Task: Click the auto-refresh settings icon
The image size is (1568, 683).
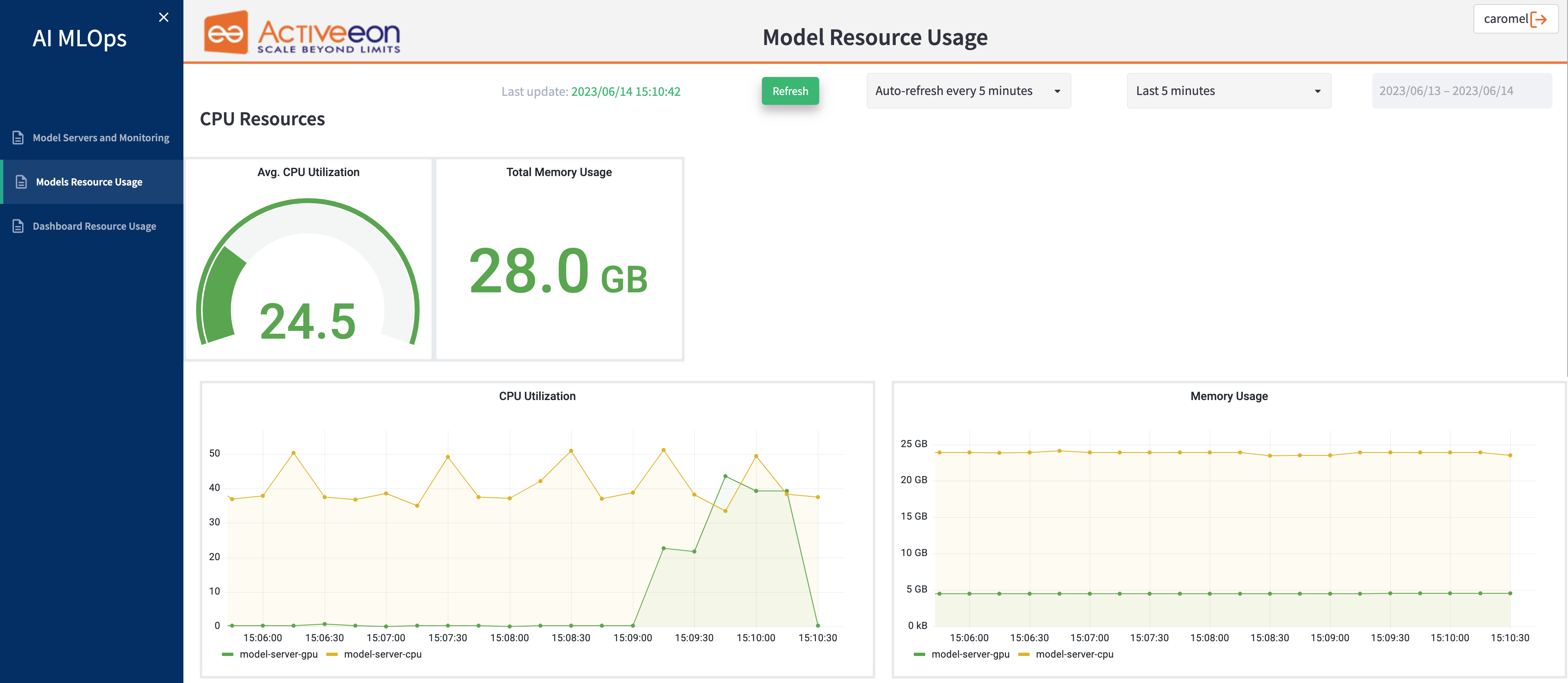Action: coord(1057,91)
